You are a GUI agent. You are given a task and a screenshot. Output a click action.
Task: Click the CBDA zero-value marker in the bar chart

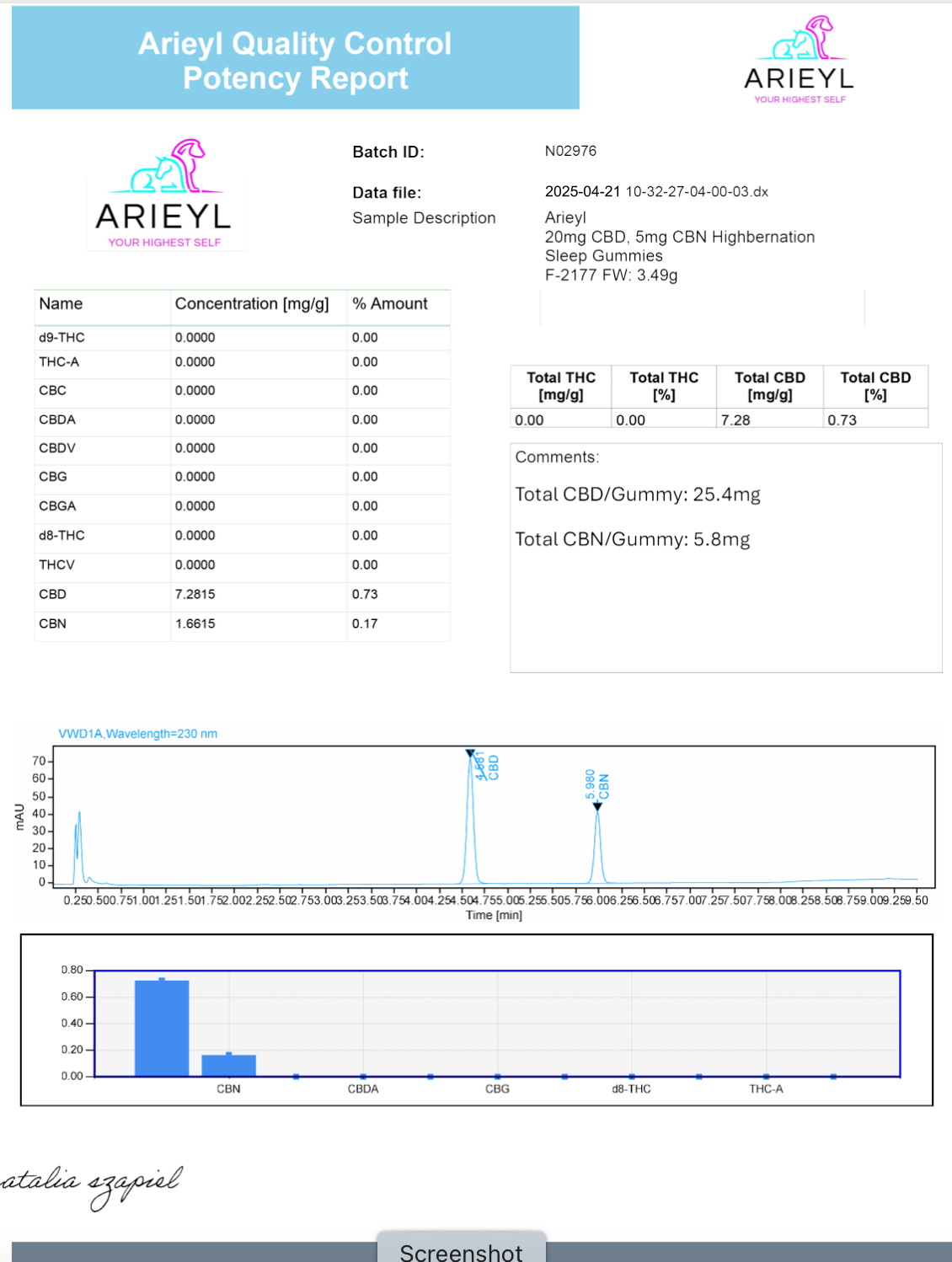pyautogui.click(x=363, y=1077)
